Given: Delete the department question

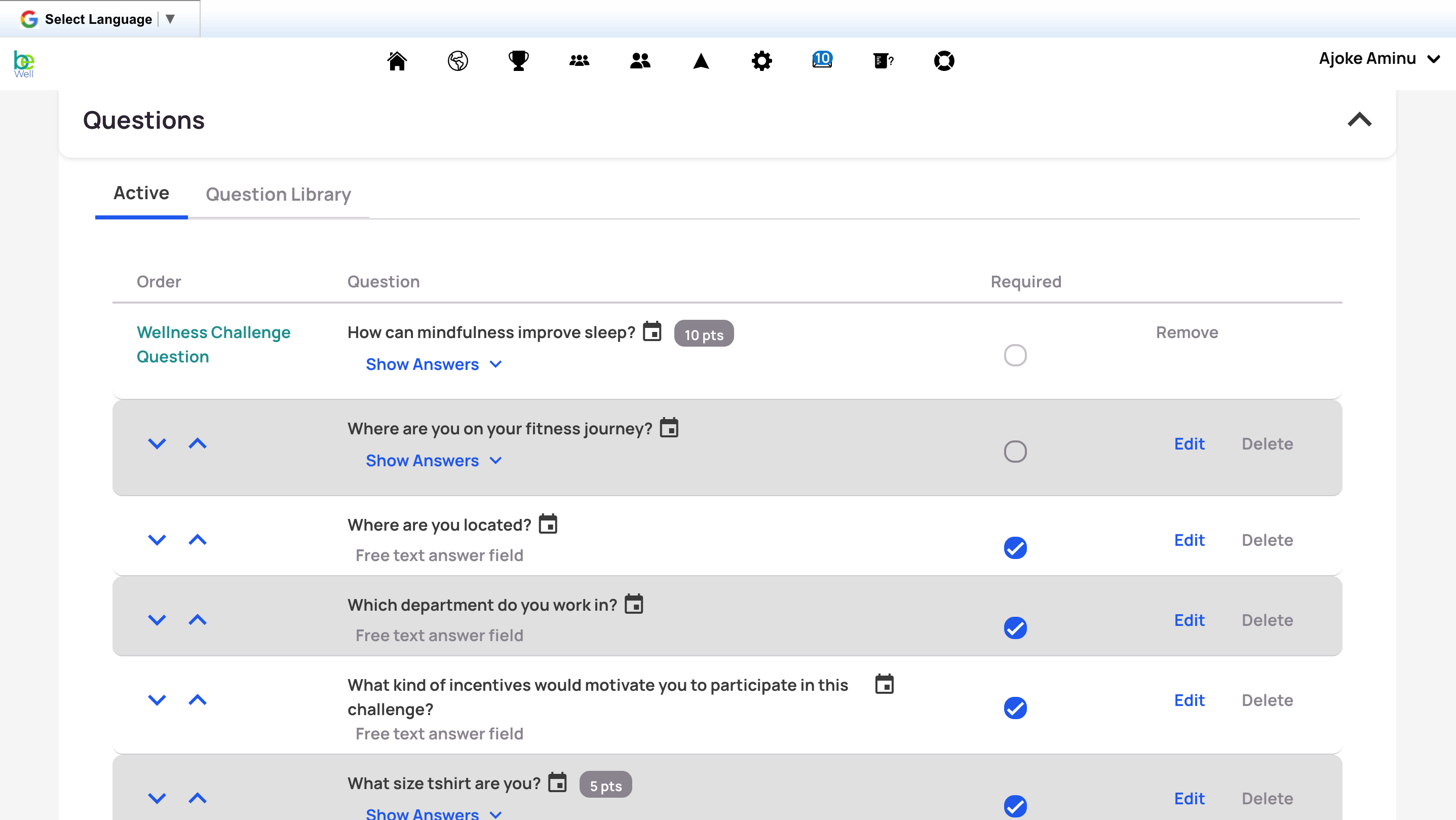Looking at the screenshot, I should tap(1267, 620).
